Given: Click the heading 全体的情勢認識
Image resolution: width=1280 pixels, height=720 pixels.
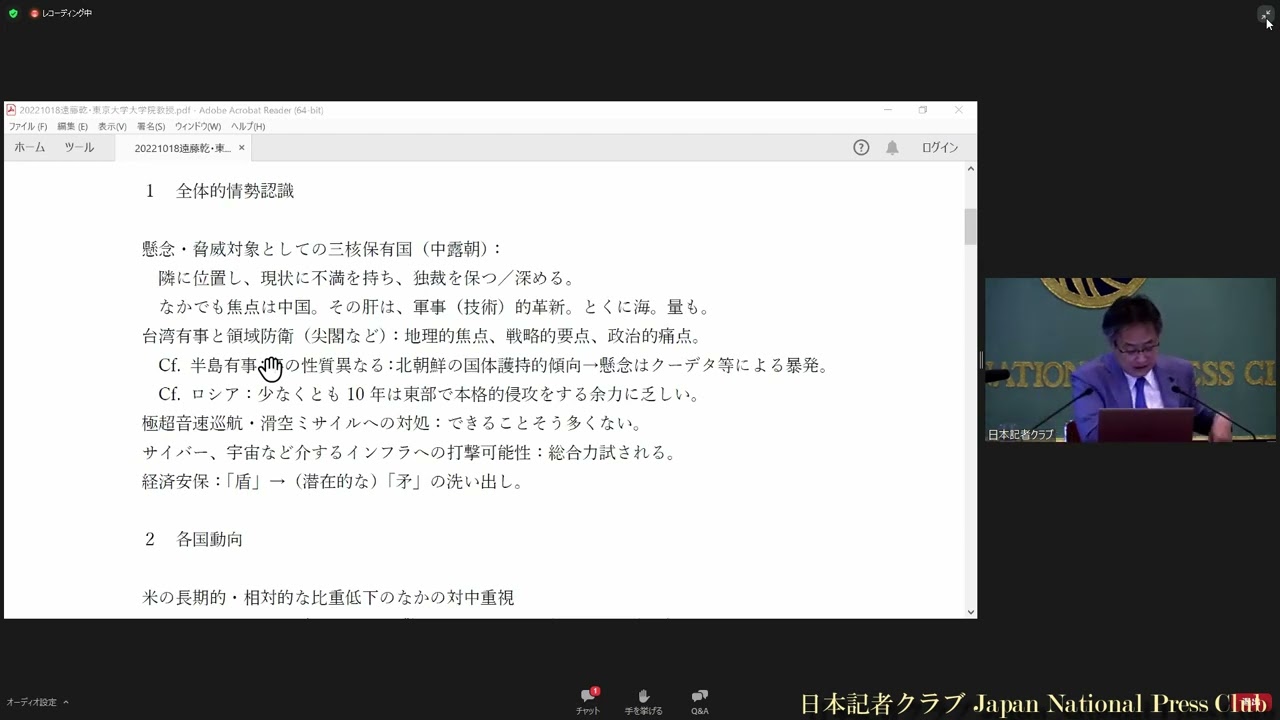Looking at the screenshot, I should tap(235, 191).
